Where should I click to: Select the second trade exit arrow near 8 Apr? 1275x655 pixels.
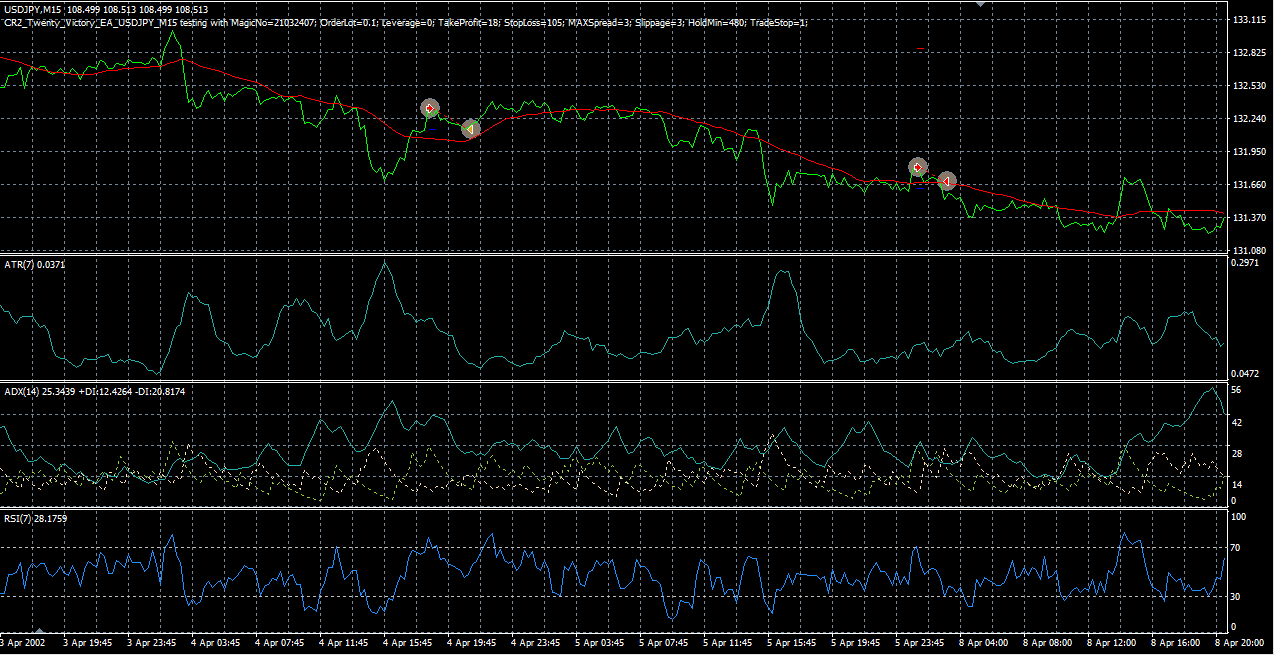[946, 181]
